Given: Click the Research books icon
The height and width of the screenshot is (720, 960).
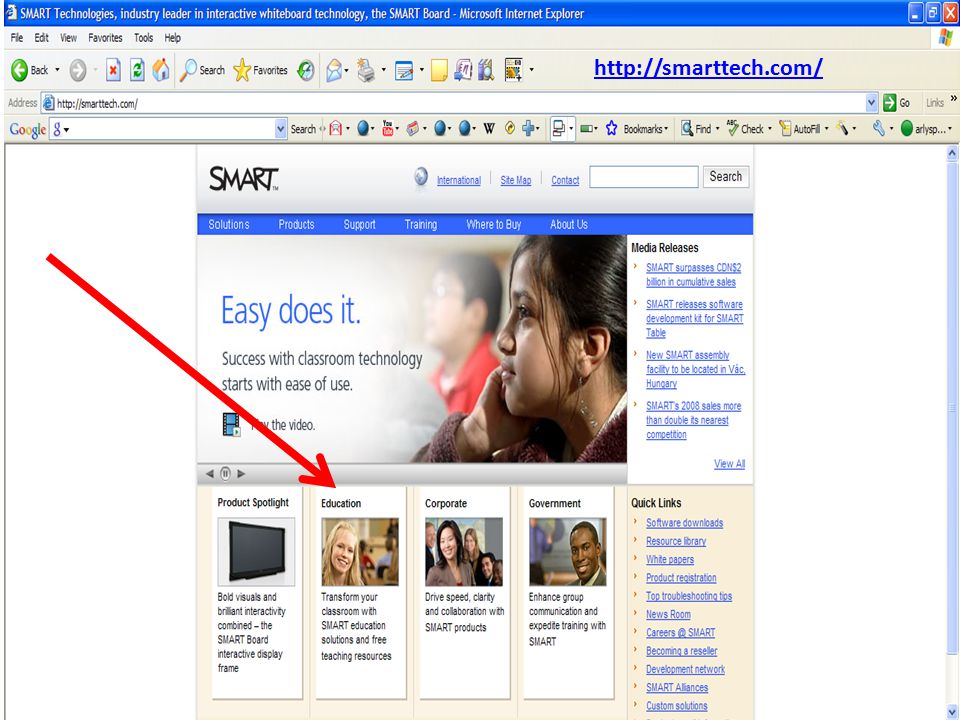Looking at the screenshot, I should coord(486,70).
